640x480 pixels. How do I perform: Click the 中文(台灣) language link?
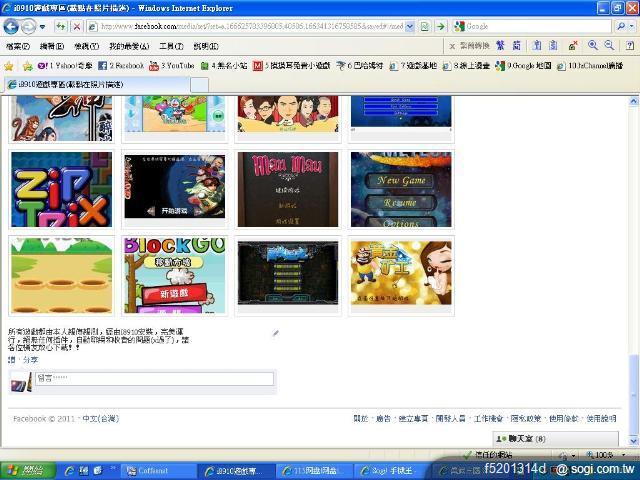click(101, 419)
